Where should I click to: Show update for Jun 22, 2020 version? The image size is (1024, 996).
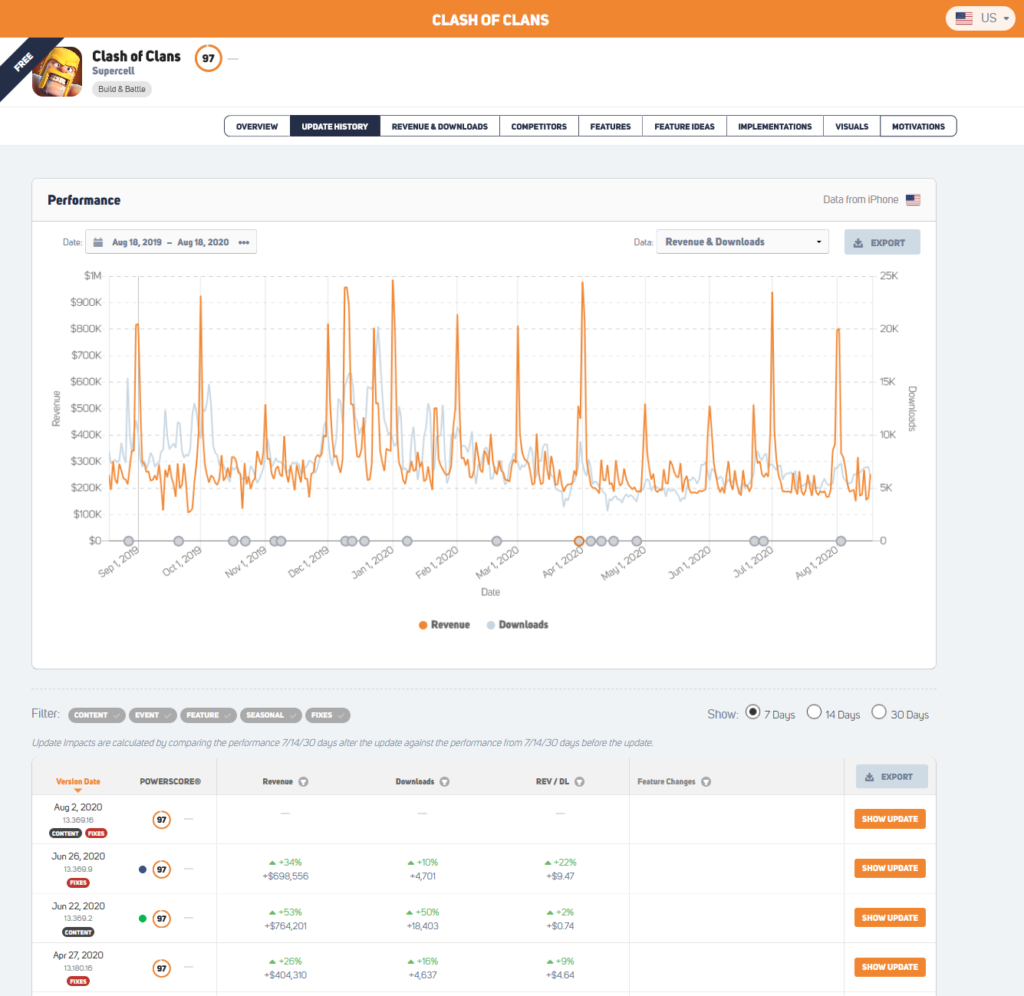889,918
